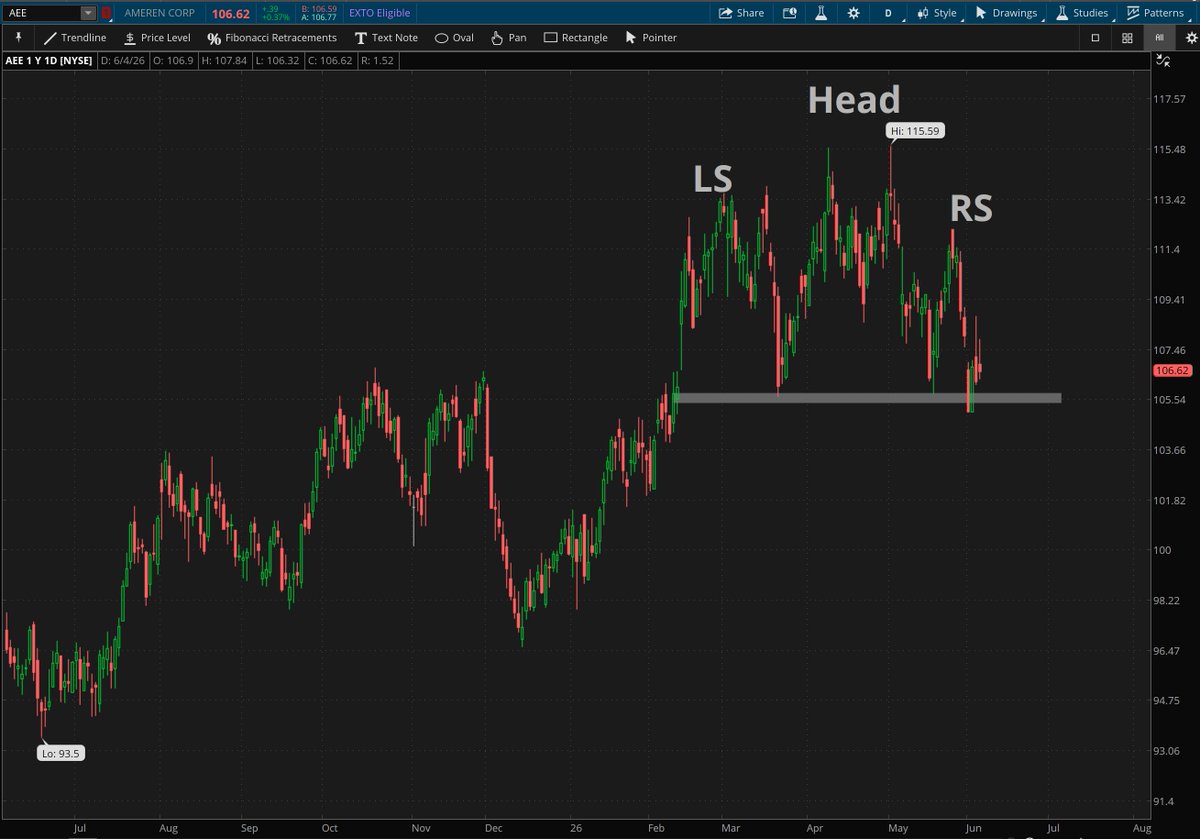The height and width of the screenshot is (839, 1200).
Task: Open the Studies menu
Action: pos(1082,13)
